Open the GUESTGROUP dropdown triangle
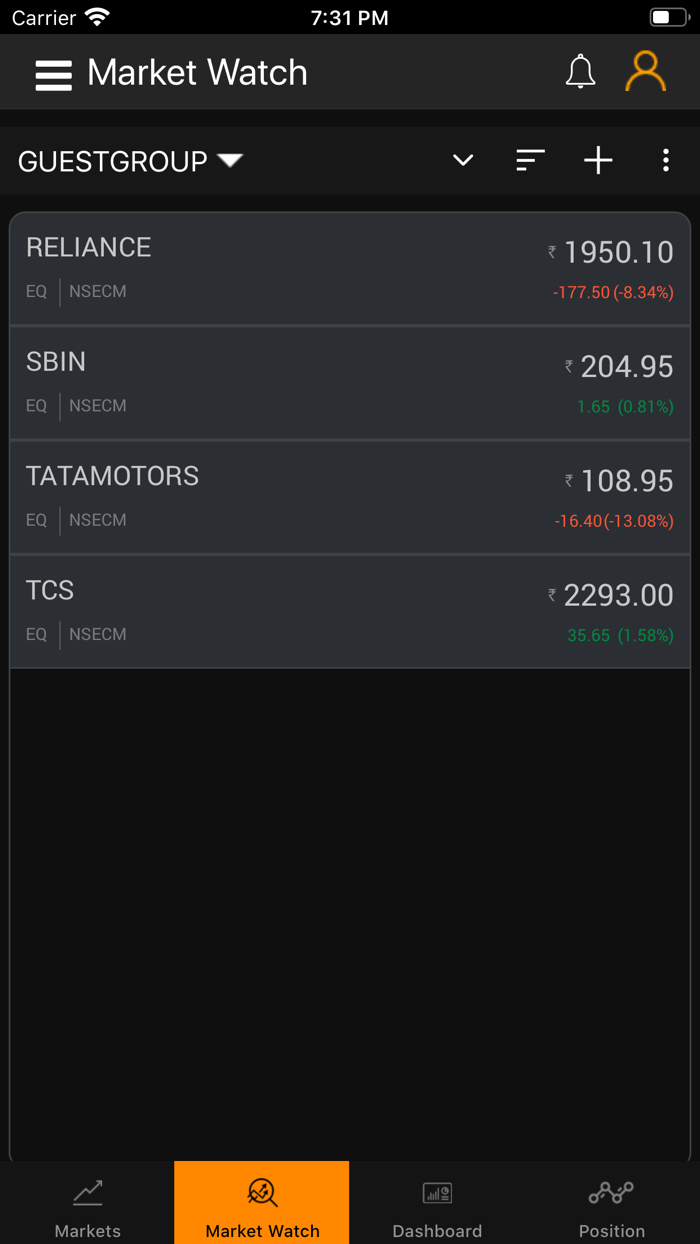 coord(230,160)
